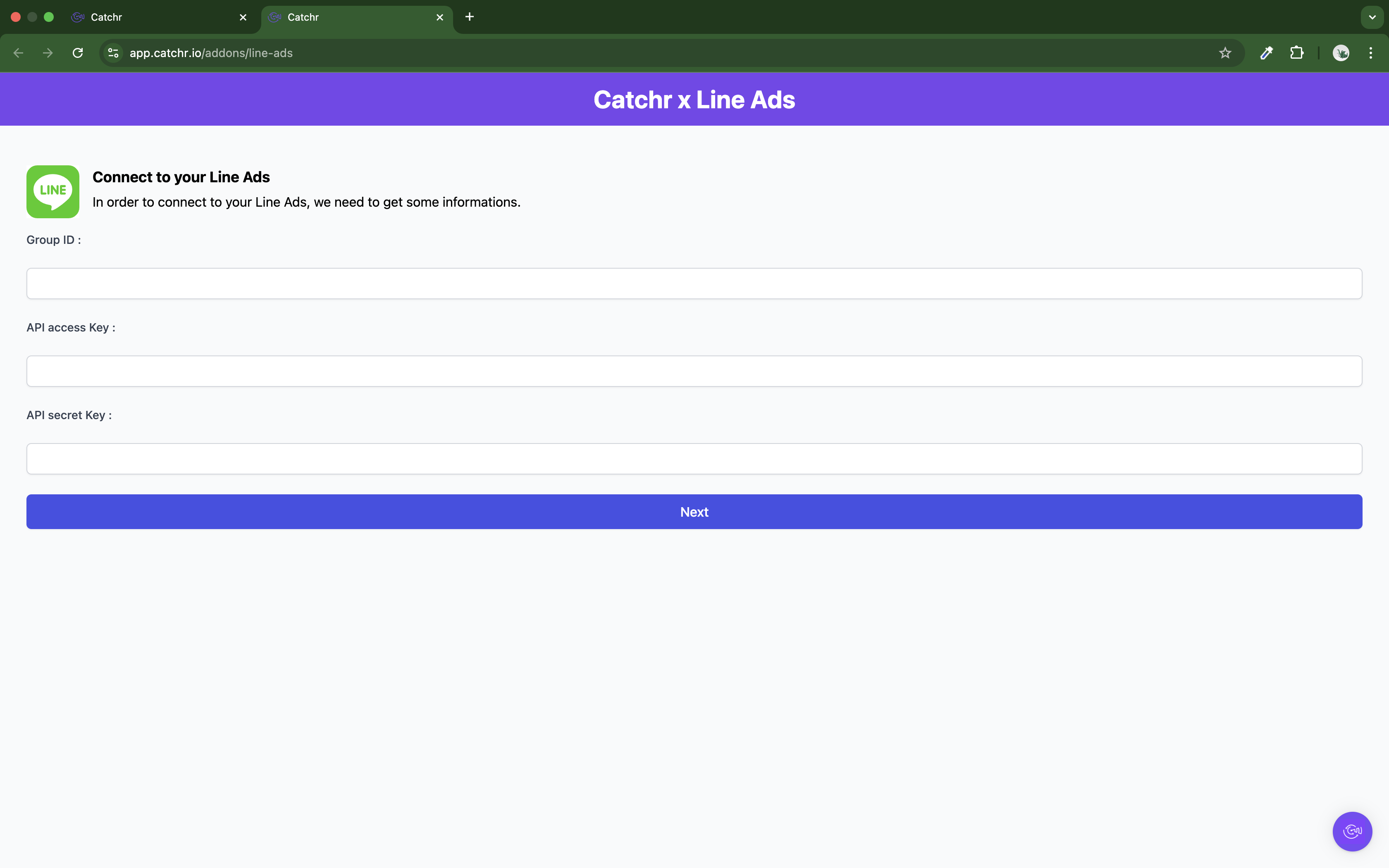
Task: Click the Group ID label
Action: [x=53, y=240]
